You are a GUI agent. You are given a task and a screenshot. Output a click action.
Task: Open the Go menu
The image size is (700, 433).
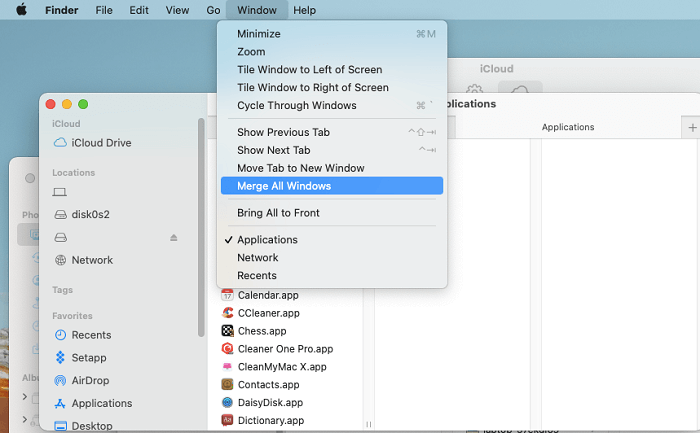pyautogui.click(x=213, y=10)
